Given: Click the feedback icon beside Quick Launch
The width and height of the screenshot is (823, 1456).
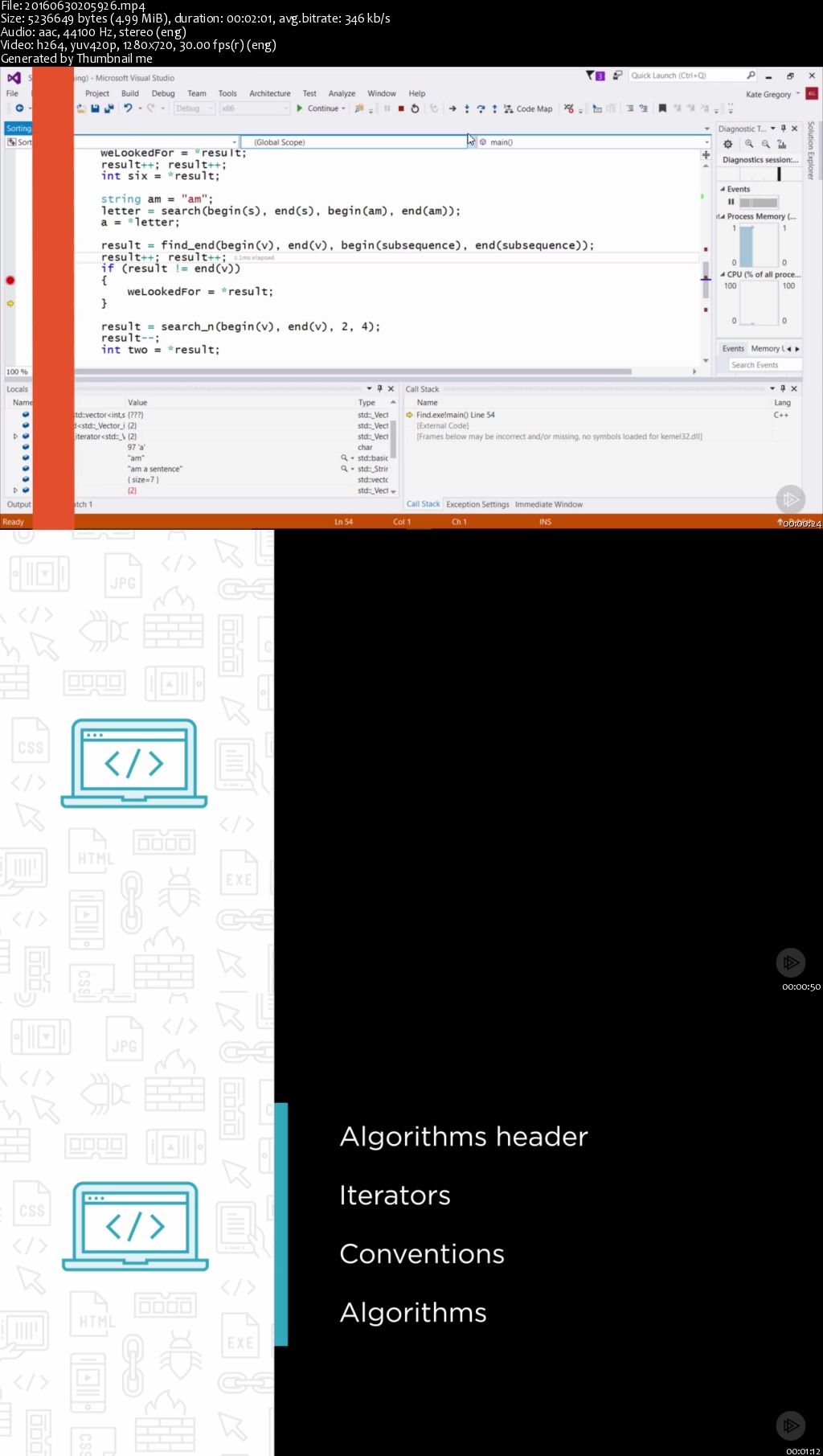Looking at the screenshot, I should coord(617,75).
